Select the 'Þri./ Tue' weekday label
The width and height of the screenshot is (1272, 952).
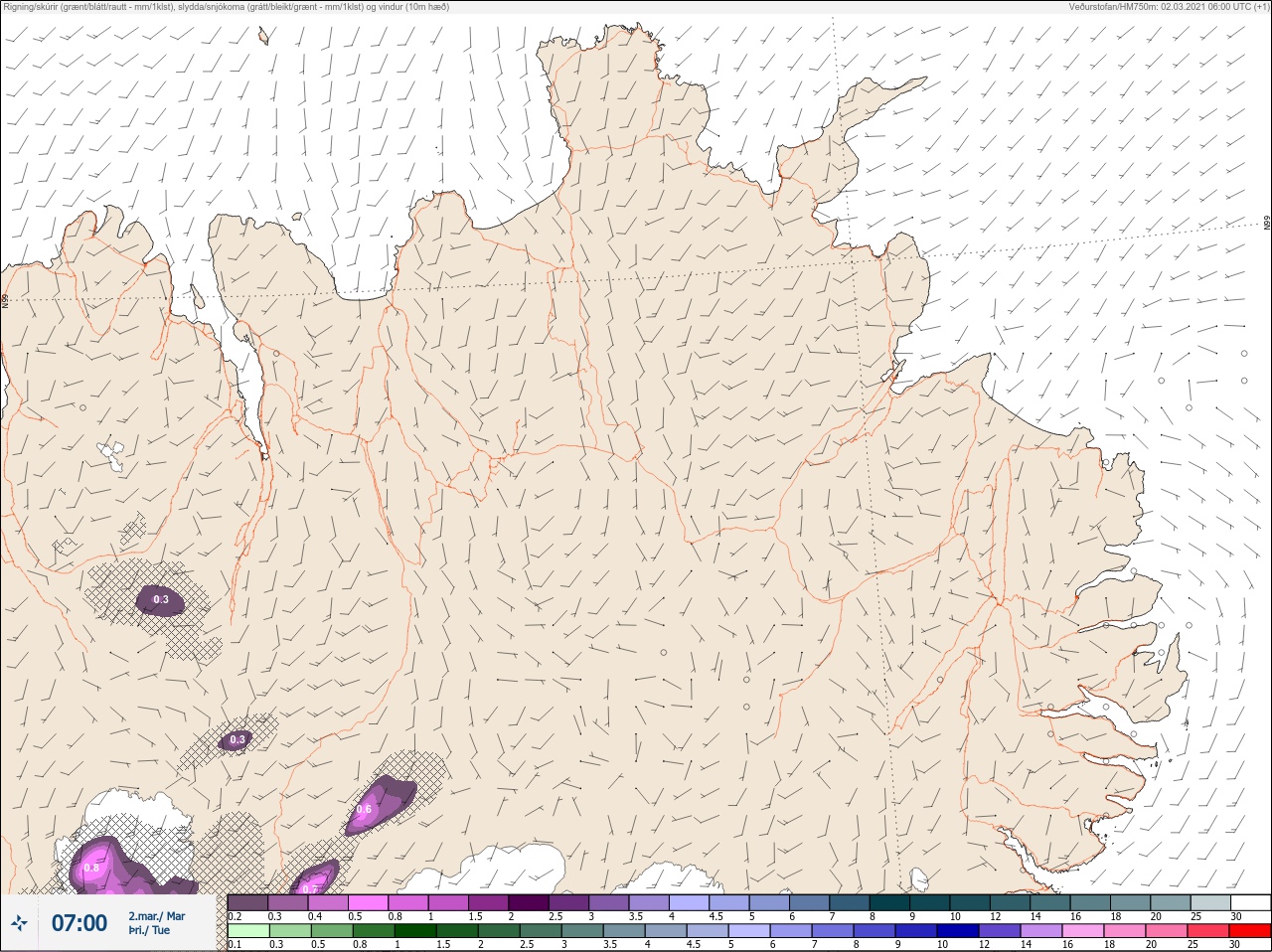[x=149, y=931]
